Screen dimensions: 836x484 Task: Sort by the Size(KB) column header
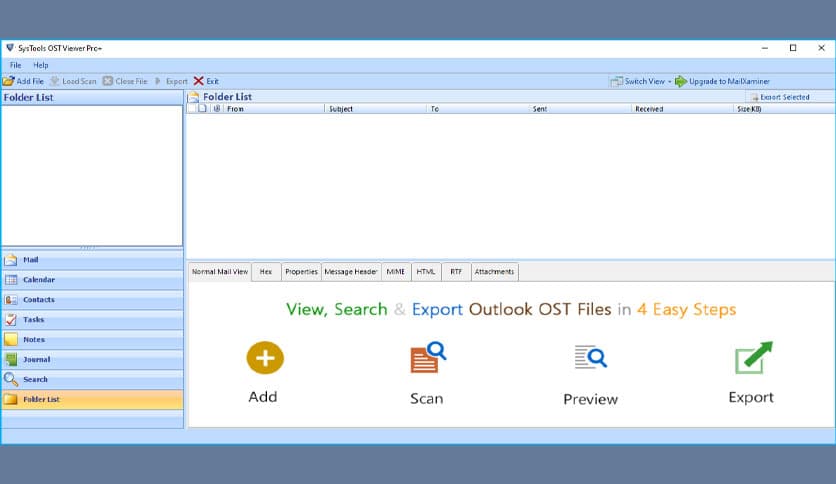(784, 109)
